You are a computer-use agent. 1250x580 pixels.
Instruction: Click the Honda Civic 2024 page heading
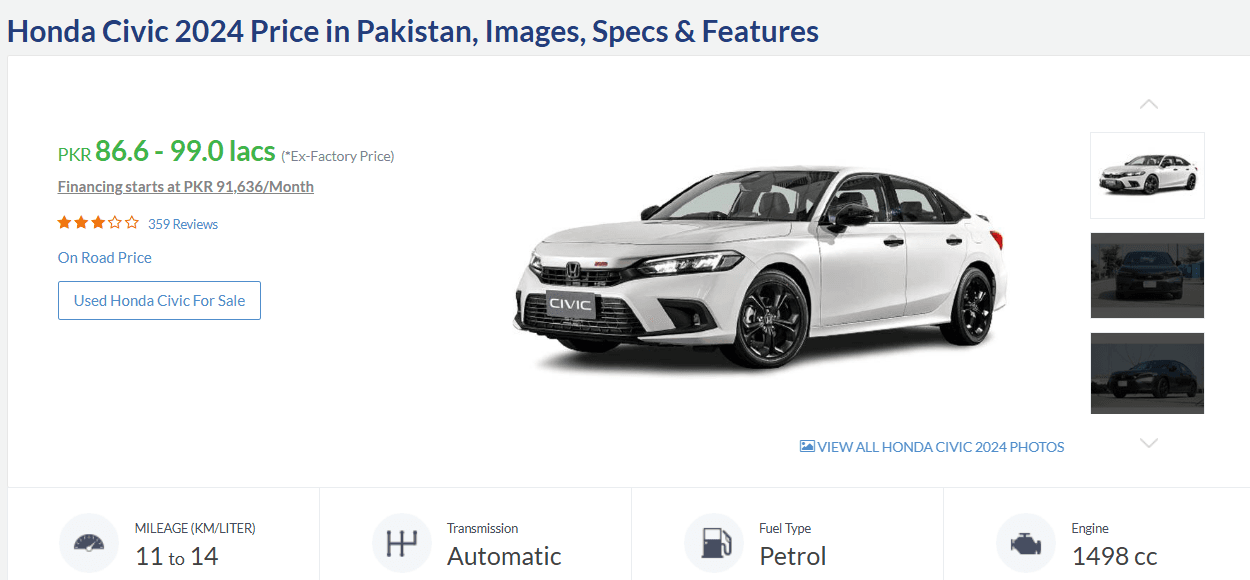[x=413, y=31]
